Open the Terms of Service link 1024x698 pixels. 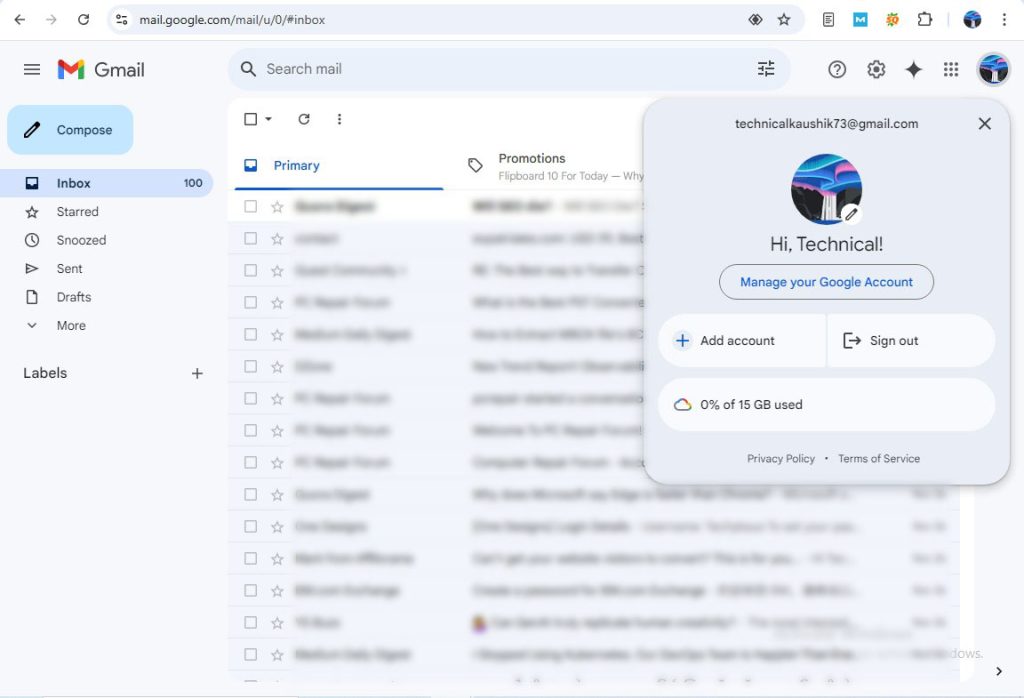pyautogui.click(x=879, y=458)
